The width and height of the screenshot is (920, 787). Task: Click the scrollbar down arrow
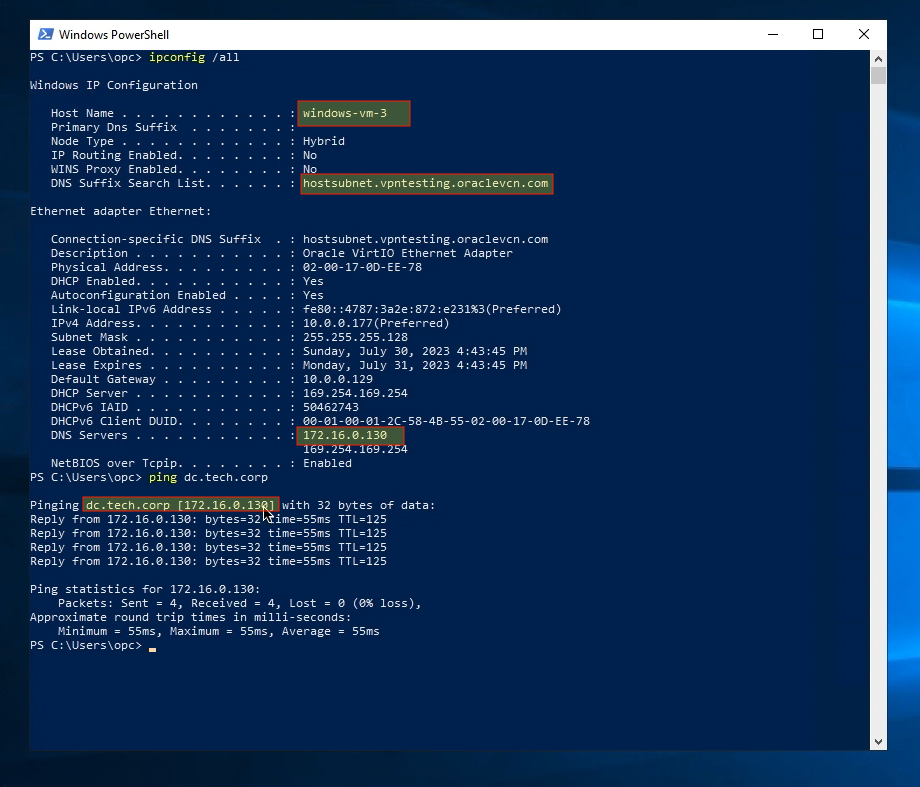click(878, 742)
